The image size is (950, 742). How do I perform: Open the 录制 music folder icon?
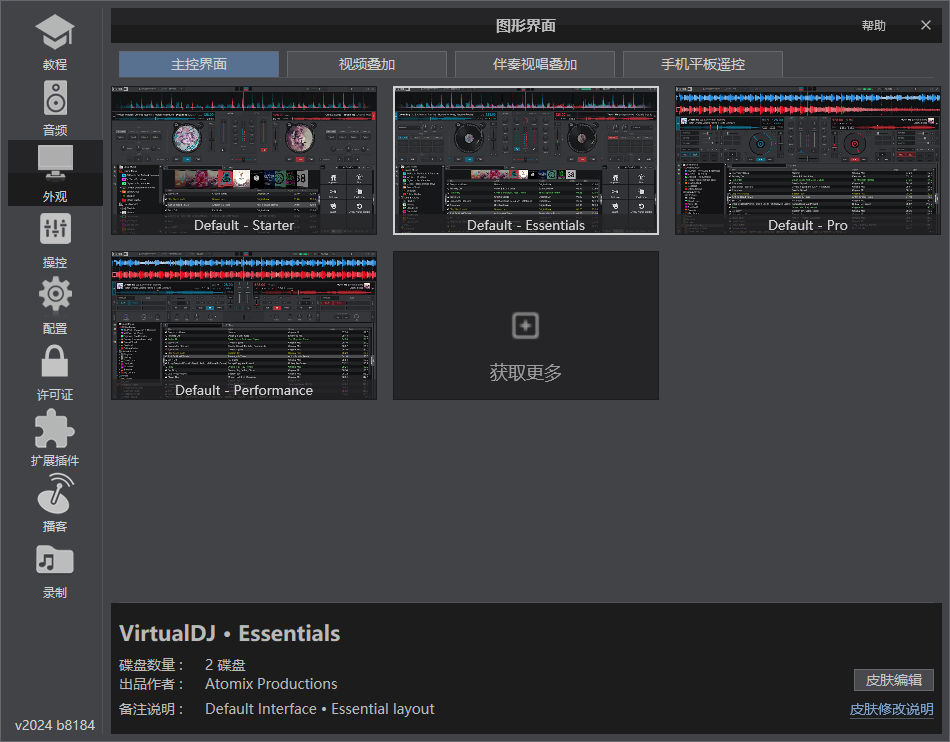[x=55, y=560]
